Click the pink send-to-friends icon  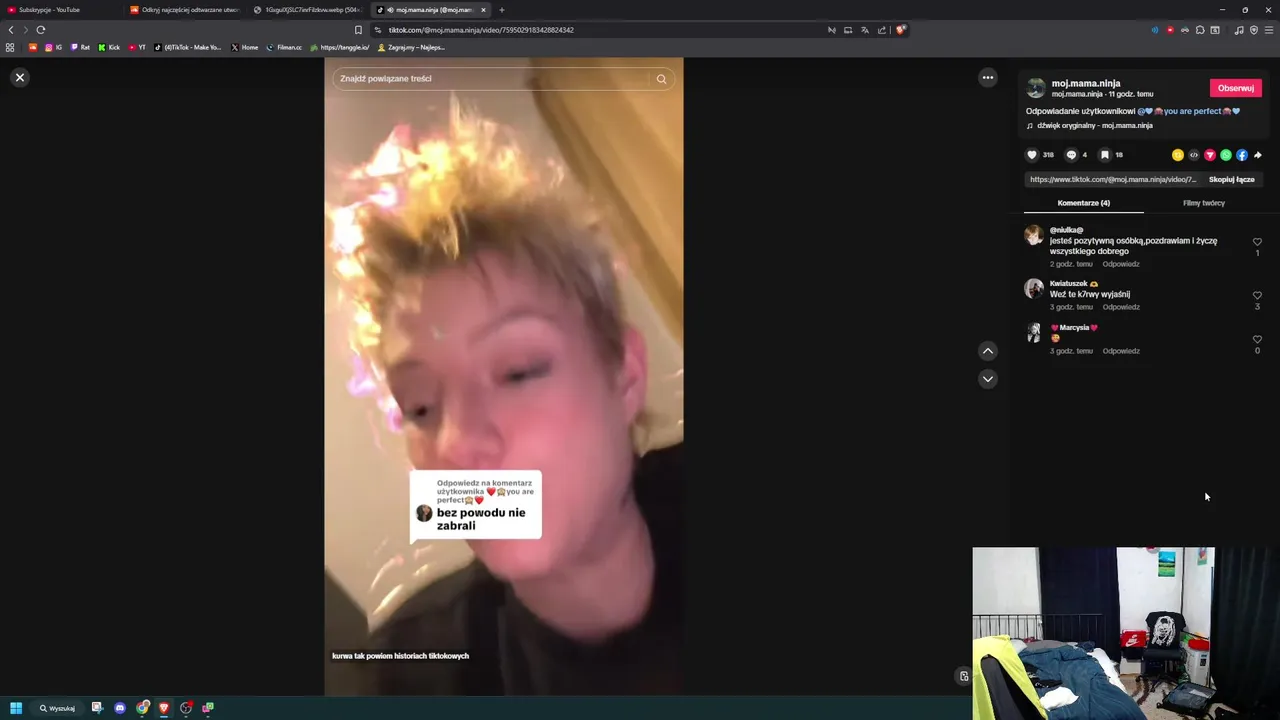1210,155
